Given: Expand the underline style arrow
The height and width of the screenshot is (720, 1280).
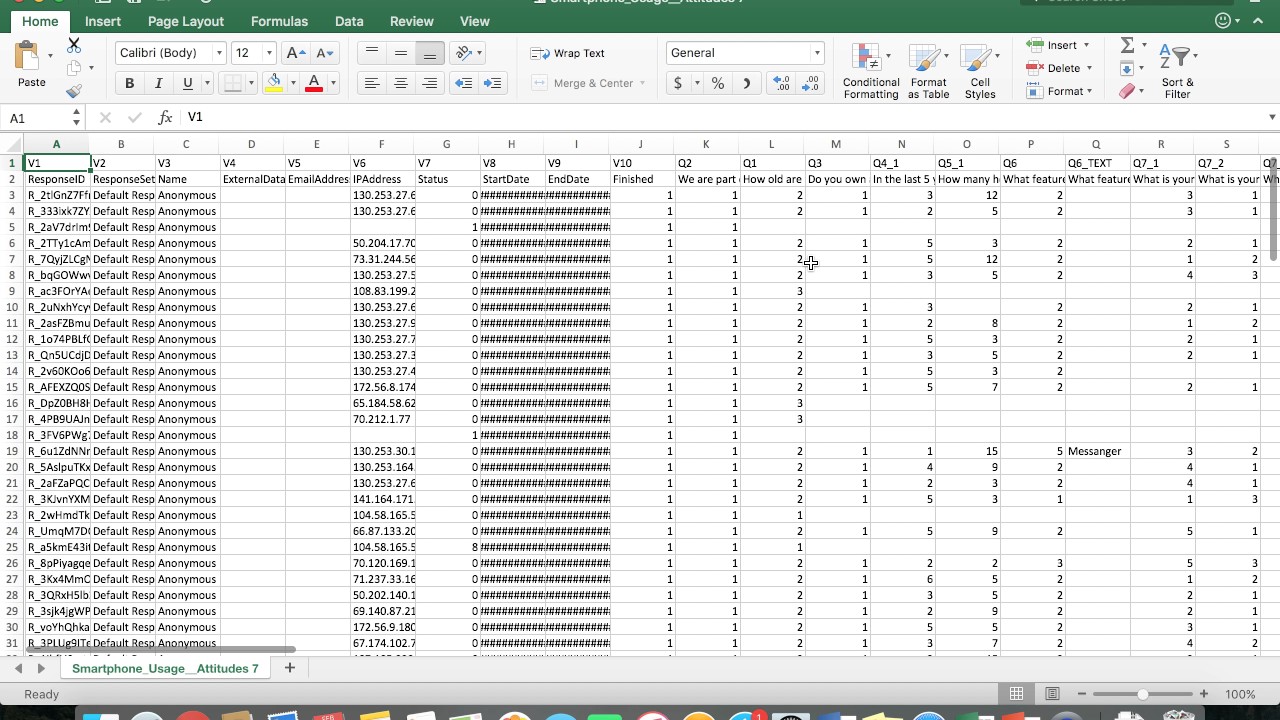Looking at the screenshot, I should point(207,83).
